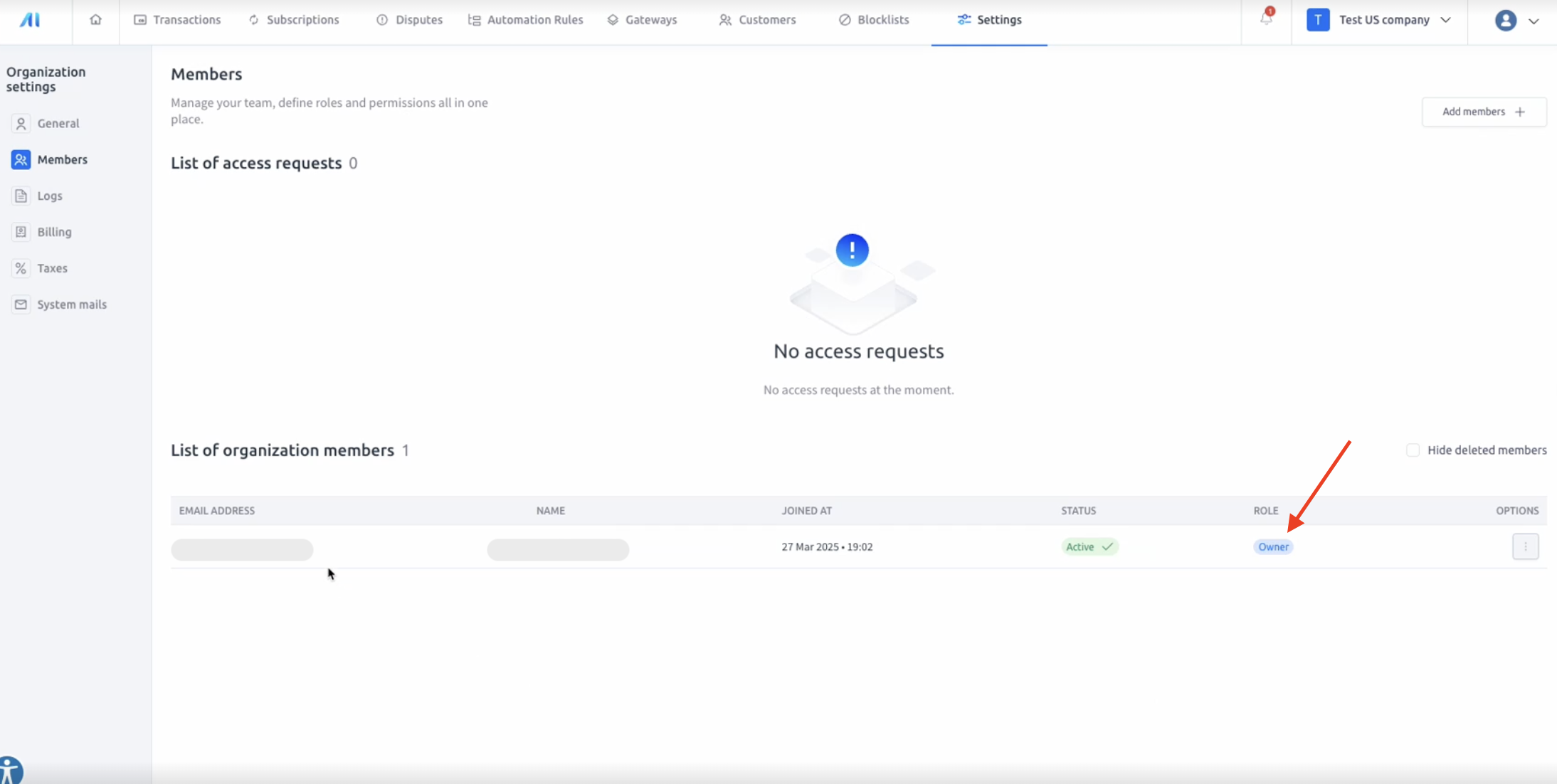Click the Active status badge
The width and height of the screenshot is (1557, 784).
point(1089,547)
